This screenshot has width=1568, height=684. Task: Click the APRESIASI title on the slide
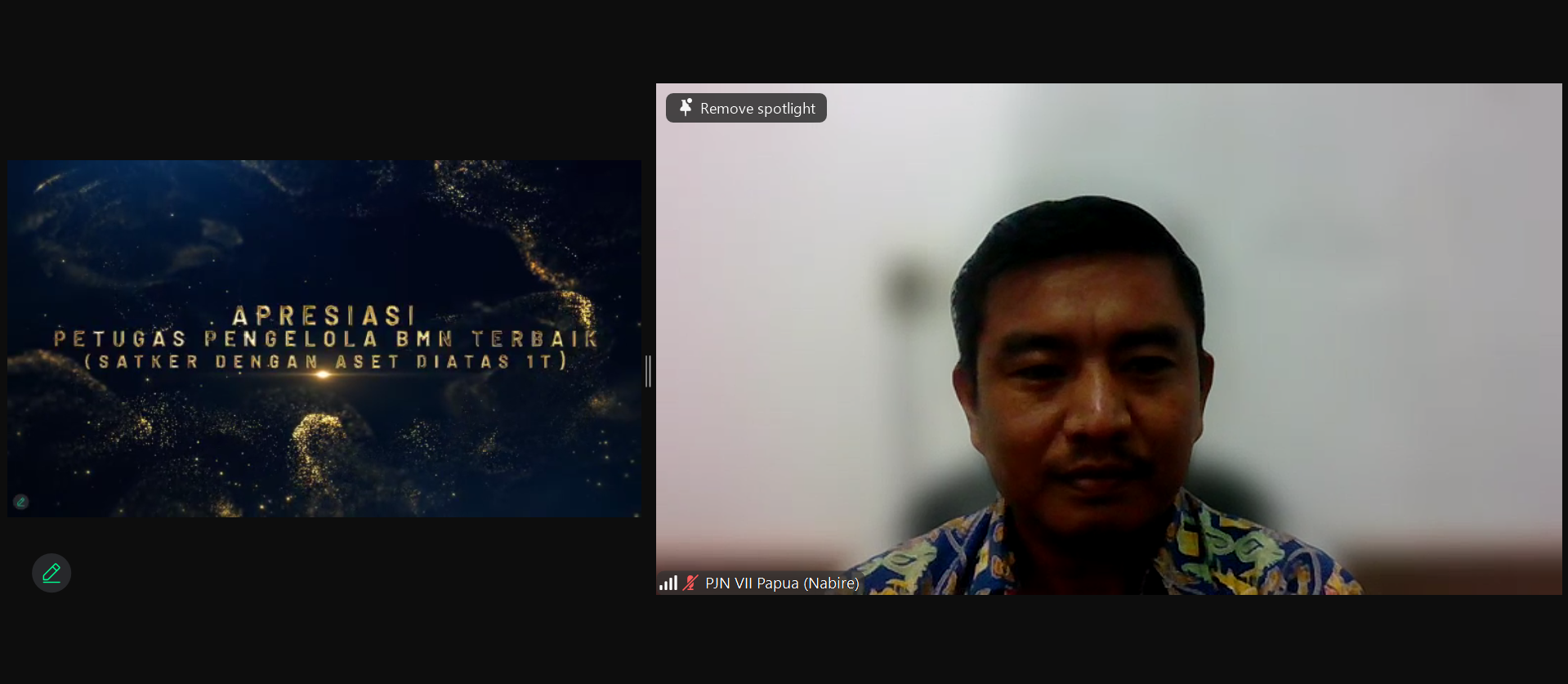(x=324, y=315)
